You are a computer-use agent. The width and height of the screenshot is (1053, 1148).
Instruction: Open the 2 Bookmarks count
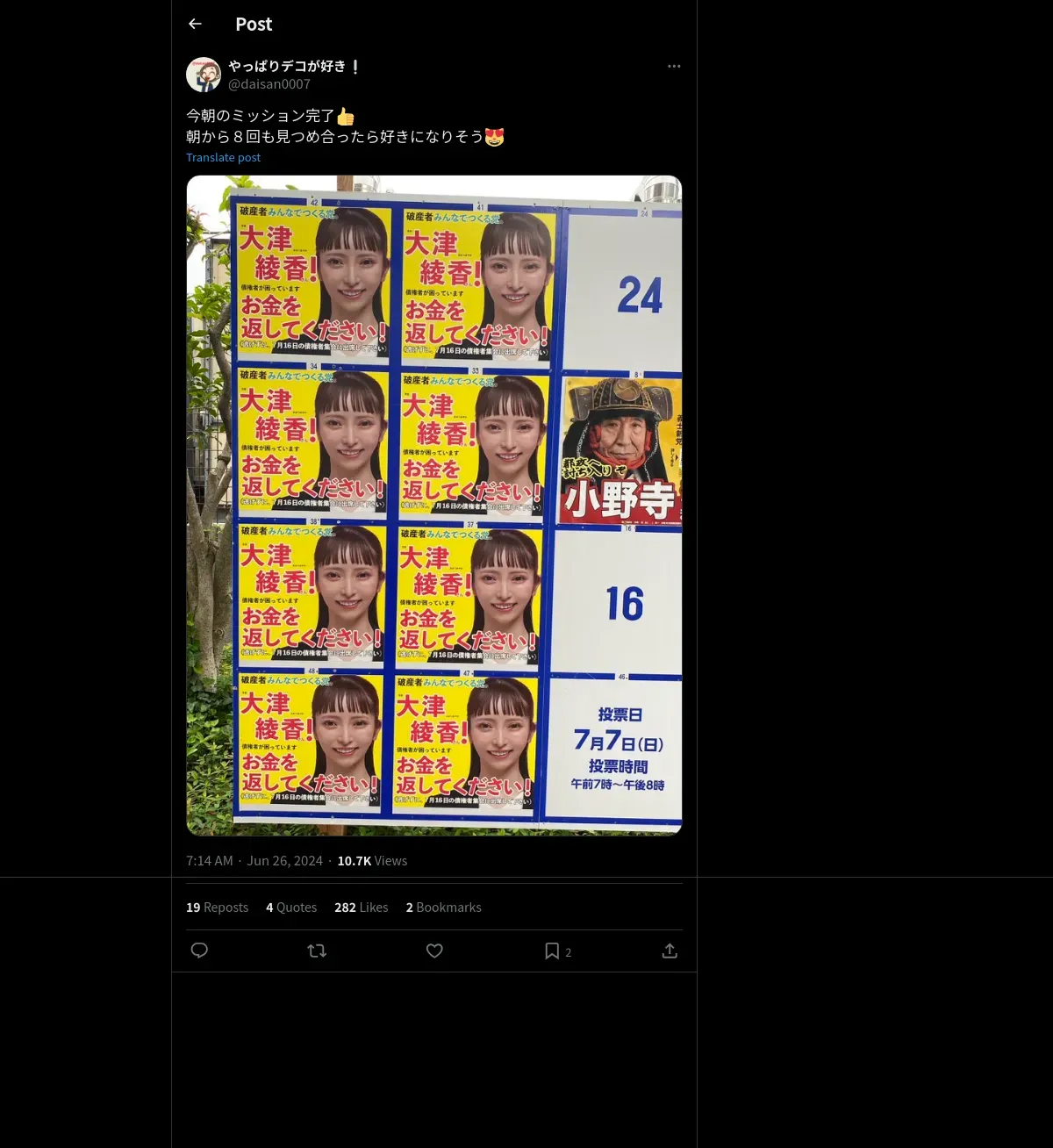coord(443,907)
